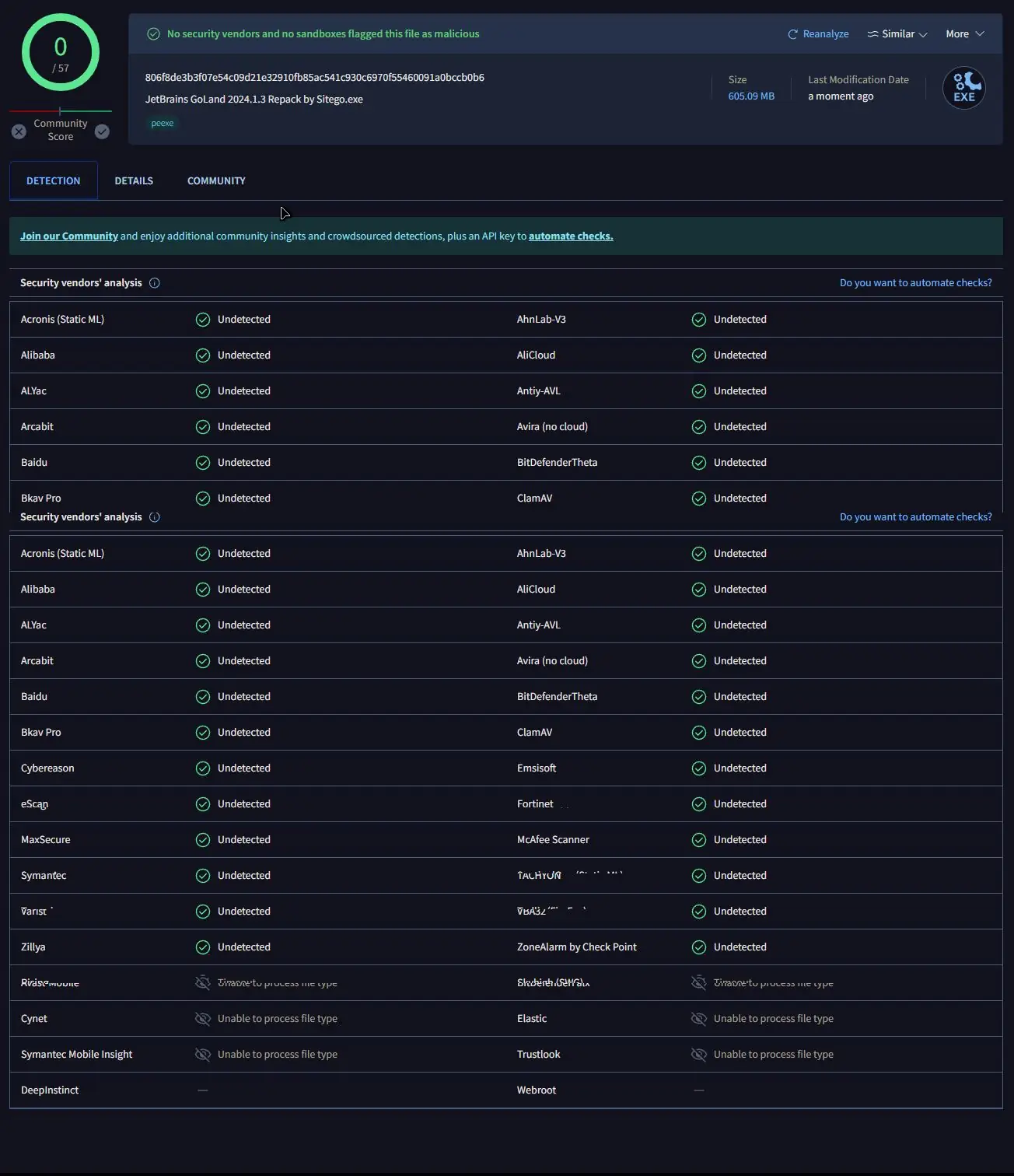Click the file name 'JetBrains GoLand 2024.1.3 Repack by Sitego.exe'
This screenshot has width=1014, height=1176.
tap(253, 100)
